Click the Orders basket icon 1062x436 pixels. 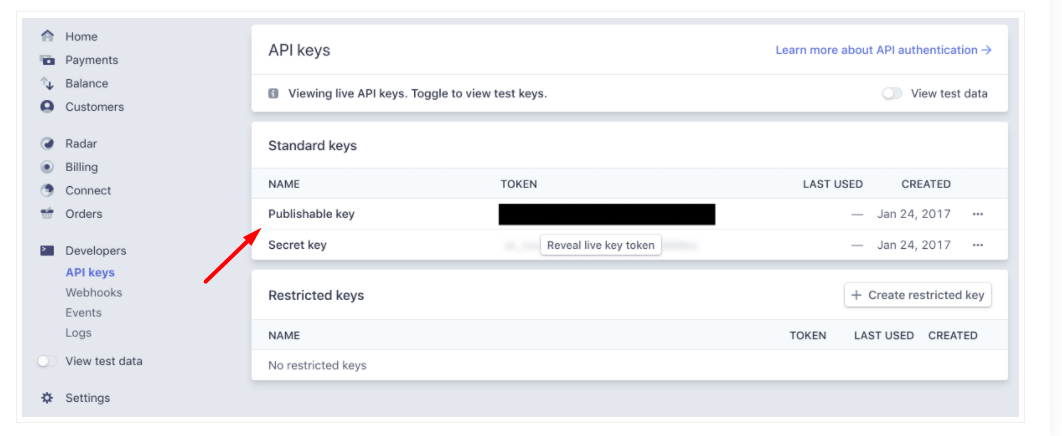(47, 214)
